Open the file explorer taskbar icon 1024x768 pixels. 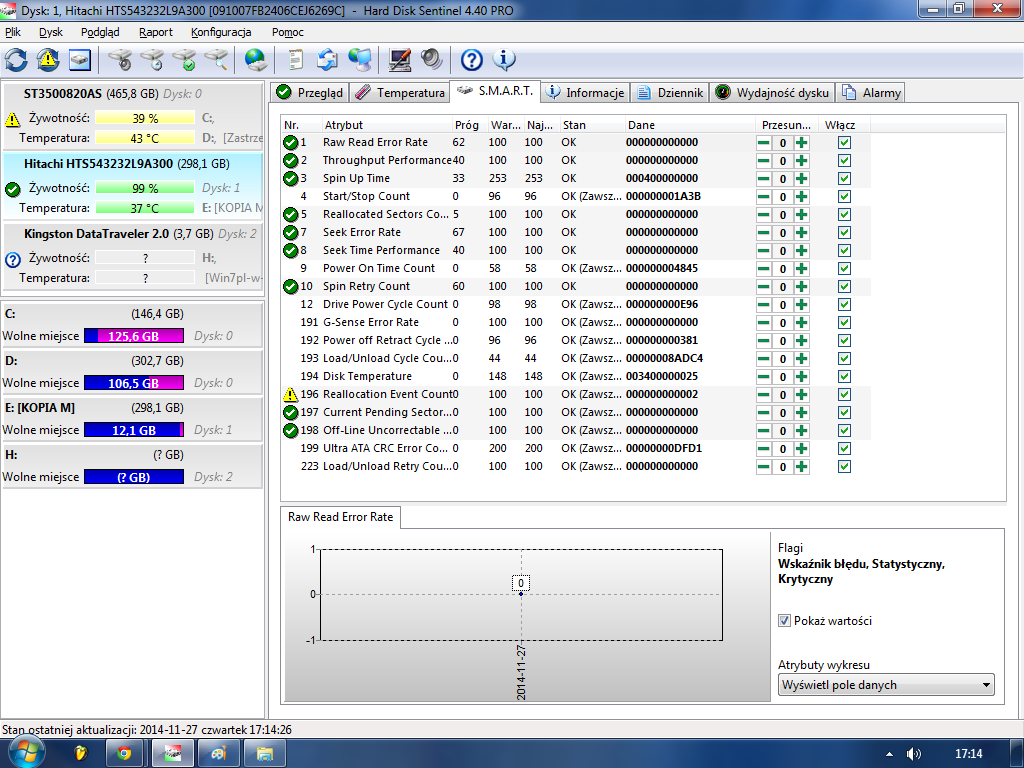(x=264, y=754)
